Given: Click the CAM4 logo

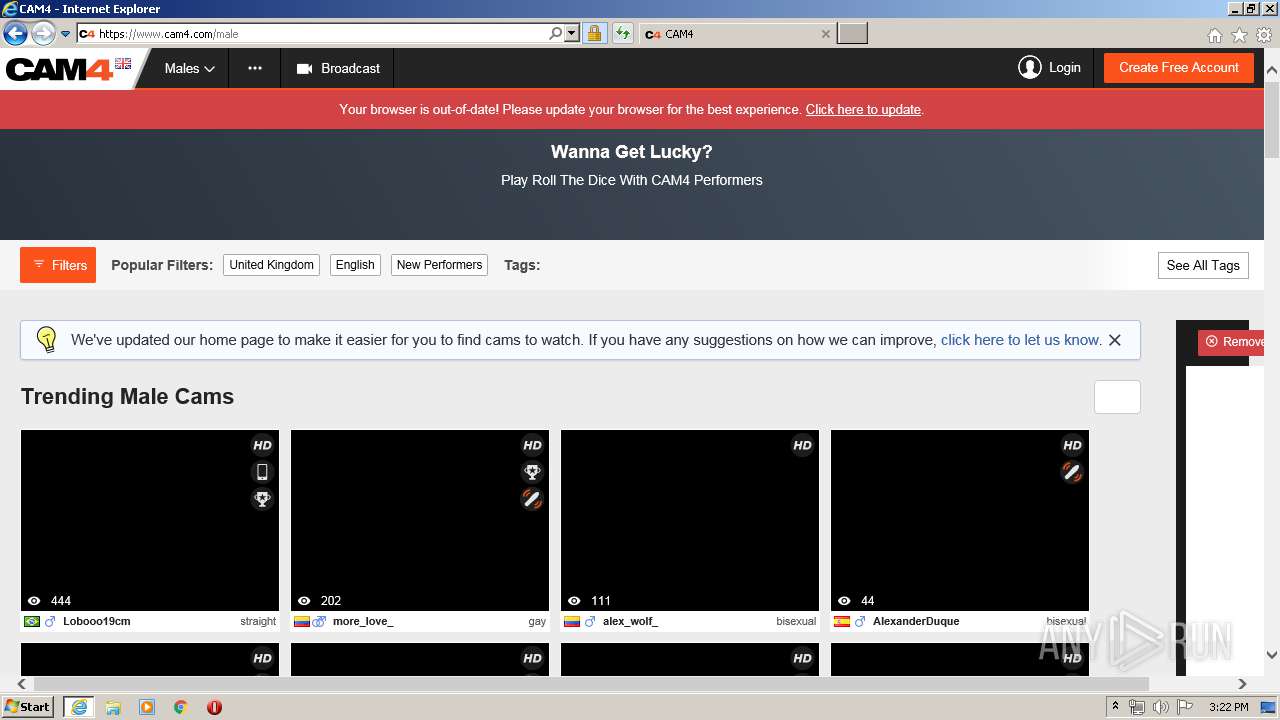Looking at the screenshot, I should coord(60,69).
